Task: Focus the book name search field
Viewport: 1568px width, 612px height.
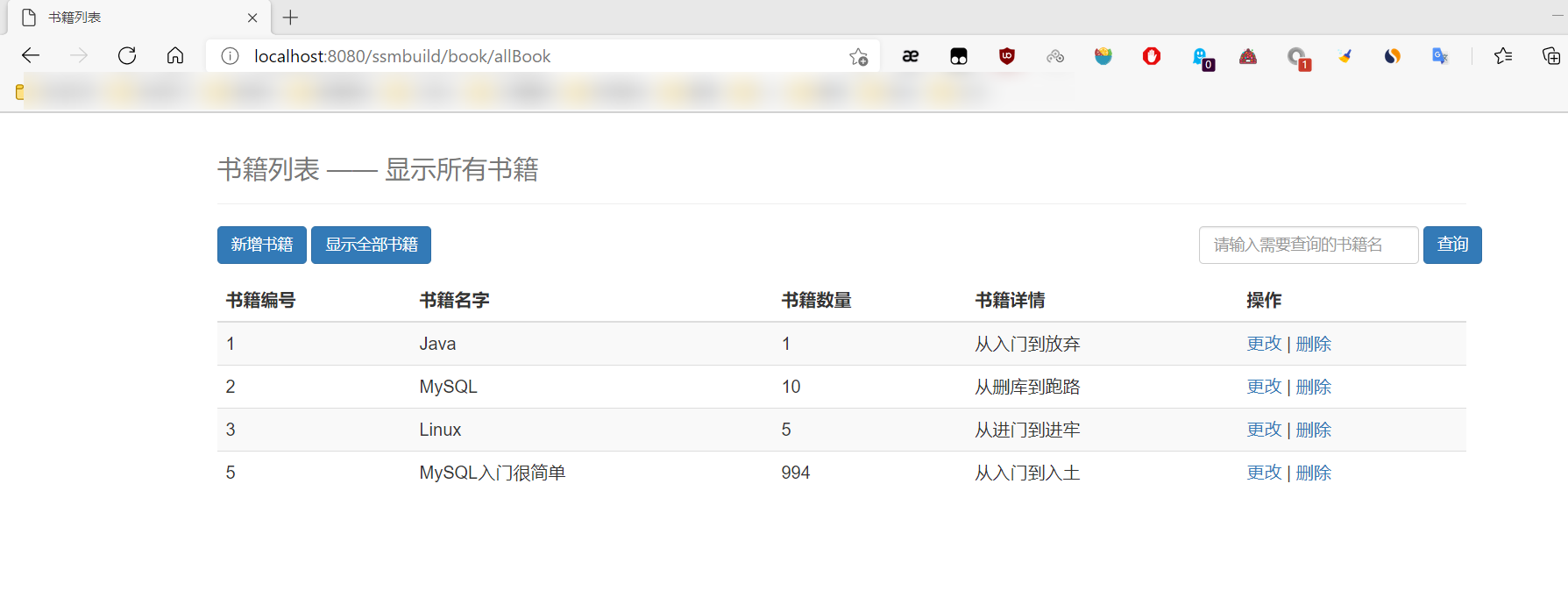Action: 1308,245
